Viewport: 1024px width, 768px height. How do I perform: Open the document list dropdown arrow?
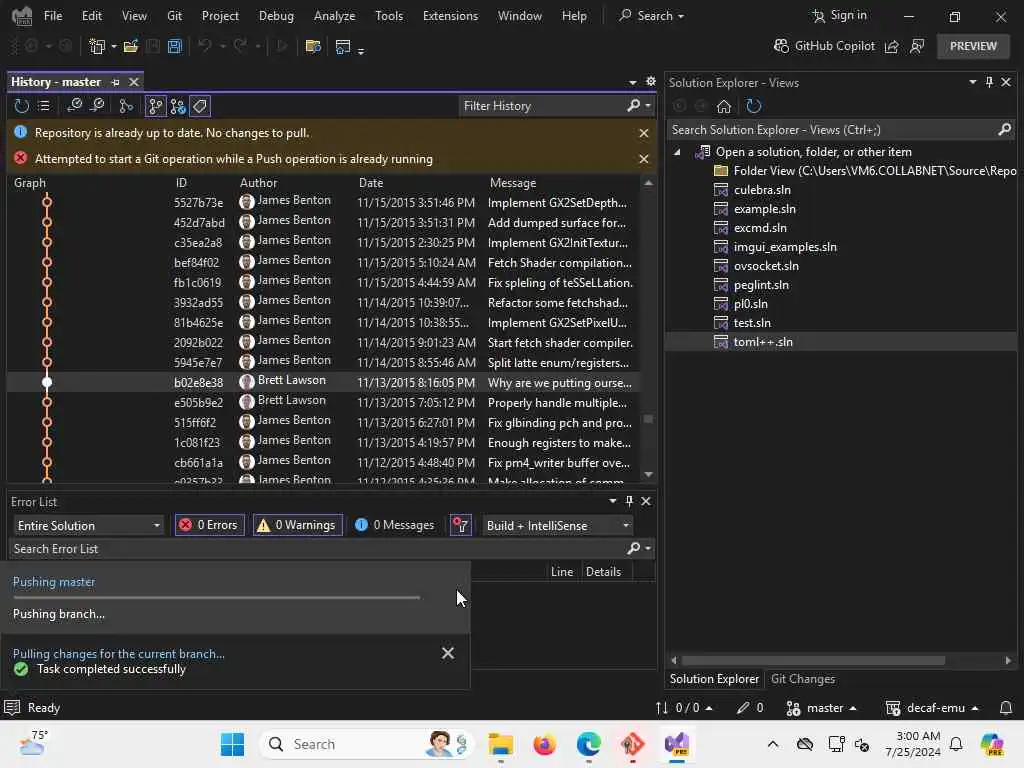click(x=632, y=82)
